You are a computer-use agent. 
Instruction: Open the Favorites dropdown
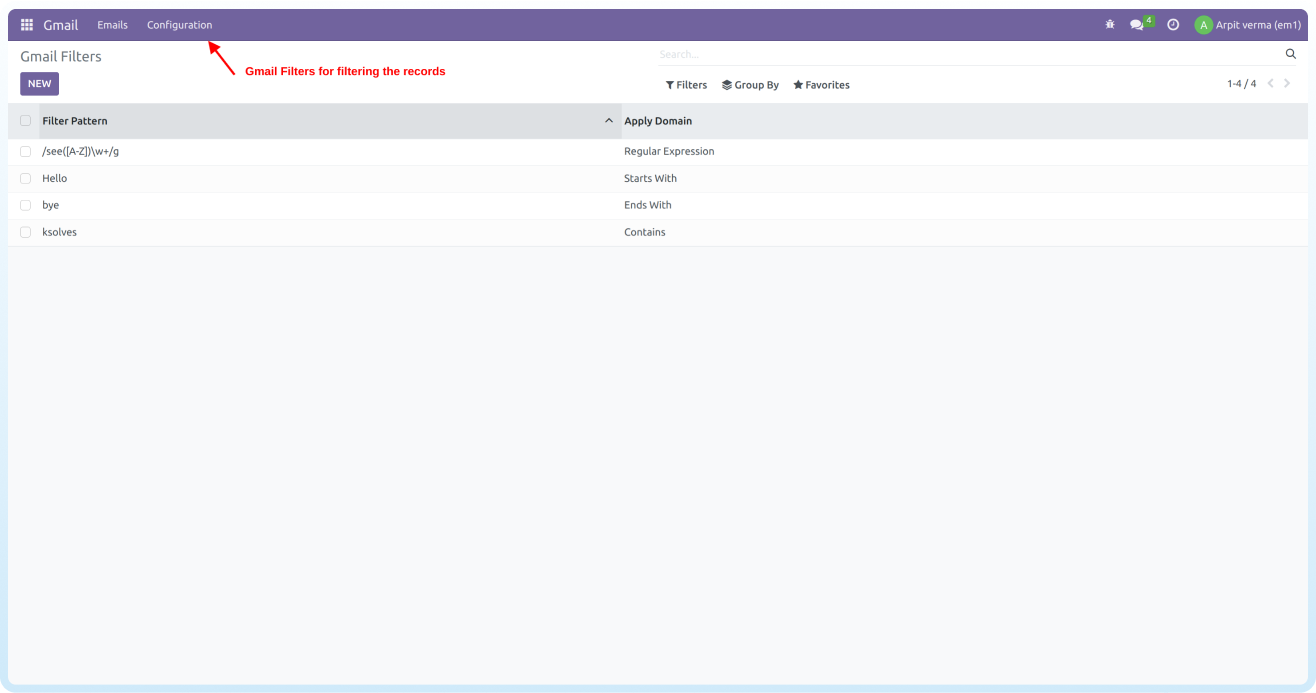click(x=821, y=85)
